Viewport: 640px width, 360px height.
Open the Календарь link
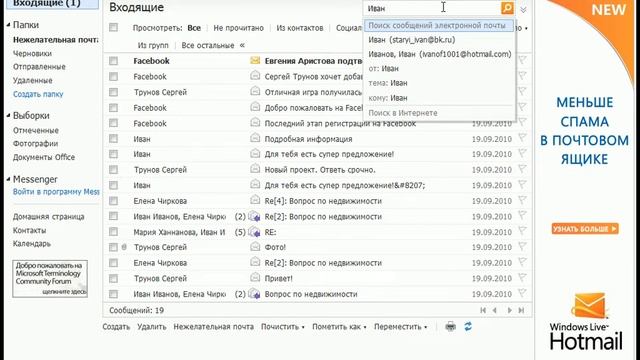32,244
